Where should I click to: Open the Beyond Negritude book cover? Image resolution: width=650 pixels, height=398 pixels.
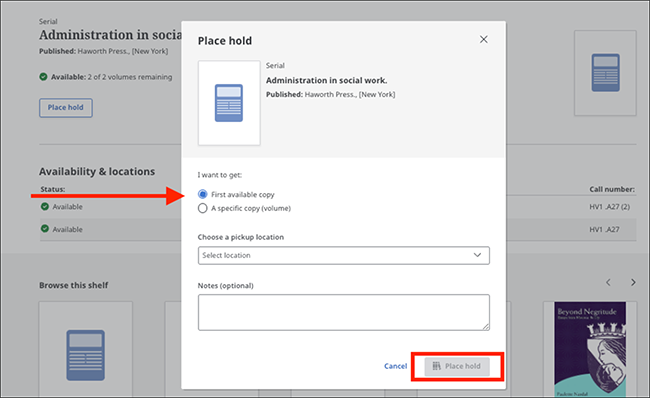point(590,349)
